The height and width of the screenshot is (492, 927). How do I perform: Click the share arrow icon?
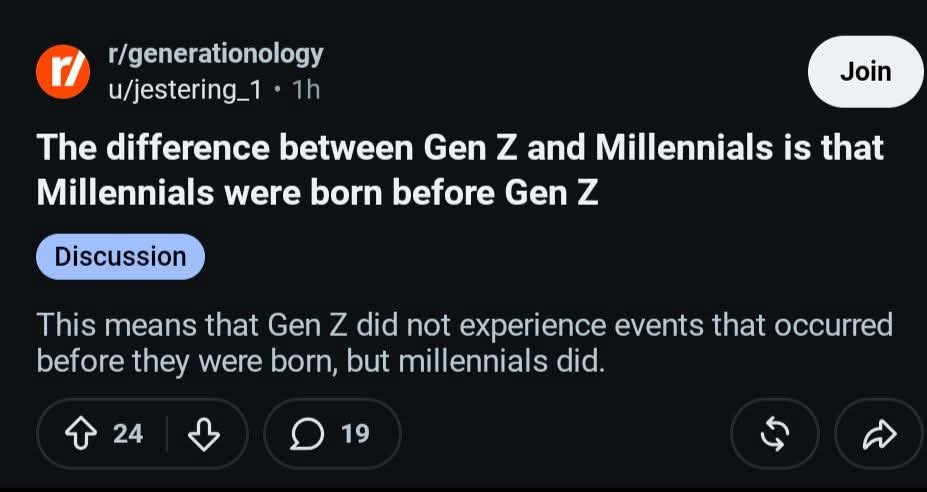tap(880, 435)
